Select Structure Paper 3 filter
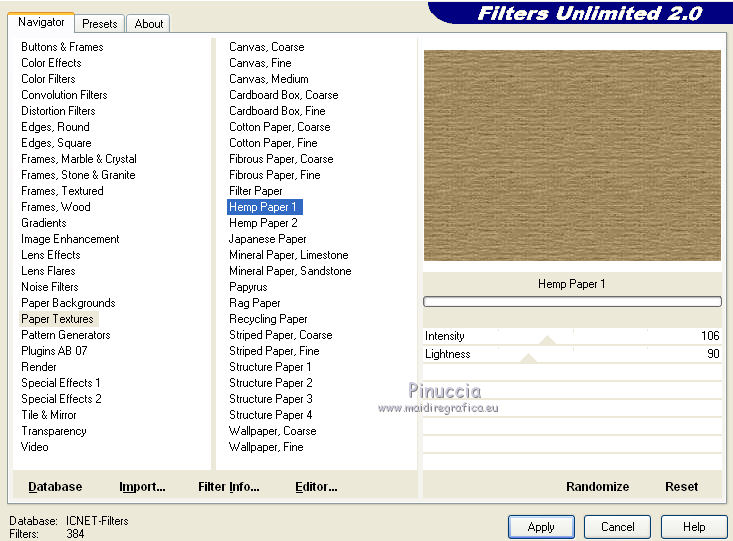Screen dimensions: 733x541 point(271,399)
